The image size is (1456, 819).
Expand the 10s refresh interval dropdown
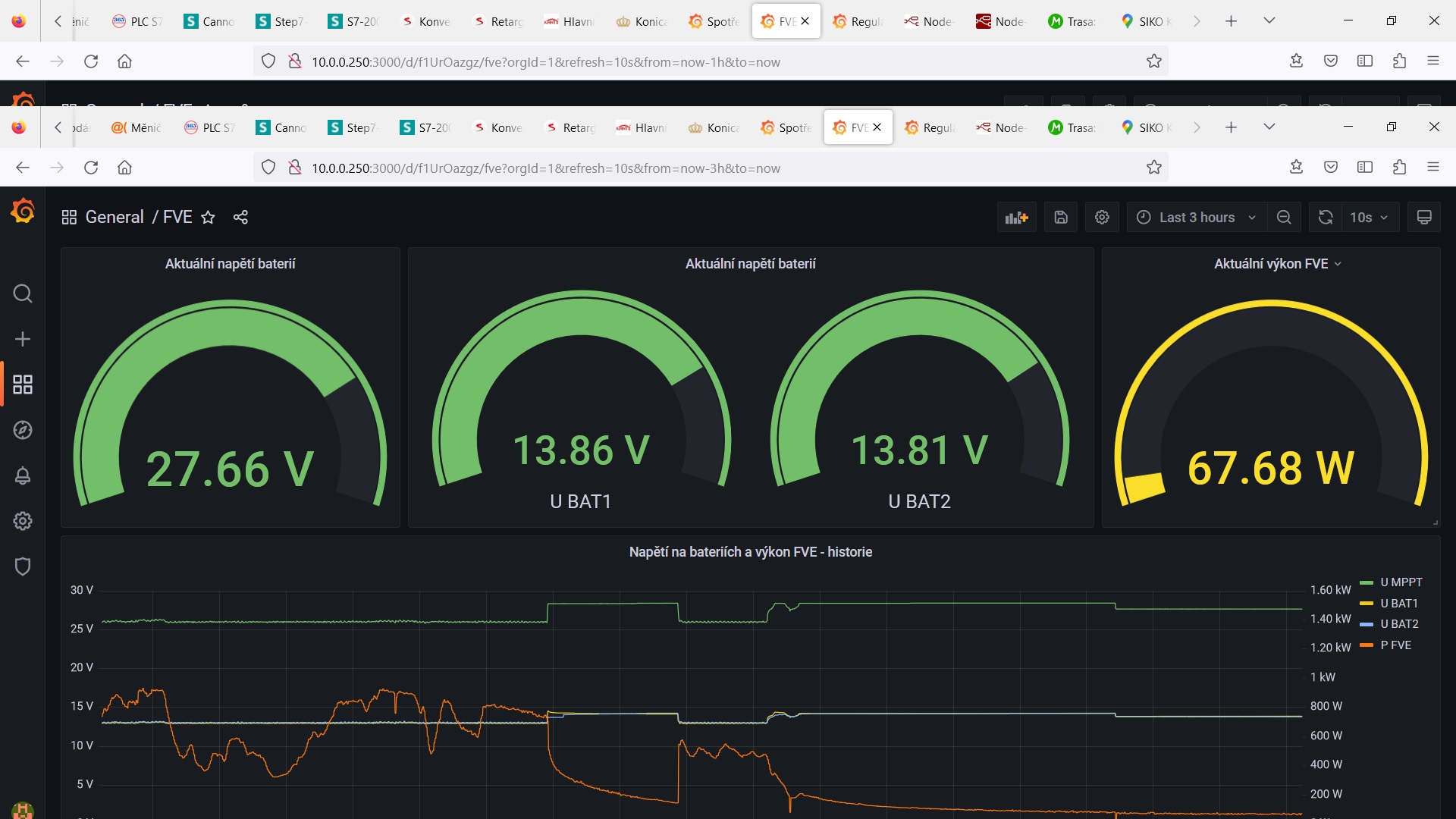click(1370, 218)
